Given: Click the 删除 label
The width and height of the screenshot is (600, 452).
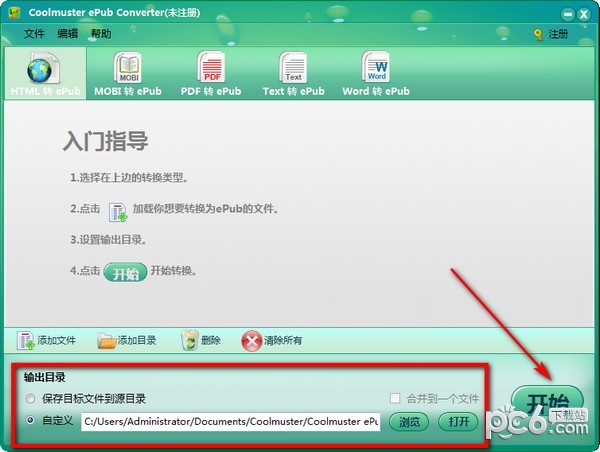Looking at the screenshot, I should [x=211, y=340].
